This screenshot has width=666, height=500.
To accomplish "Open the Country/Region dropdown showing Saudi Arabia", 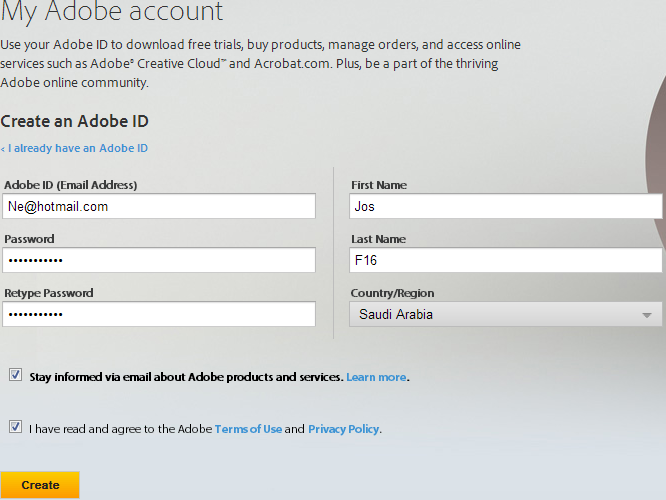I will point(505,314).
